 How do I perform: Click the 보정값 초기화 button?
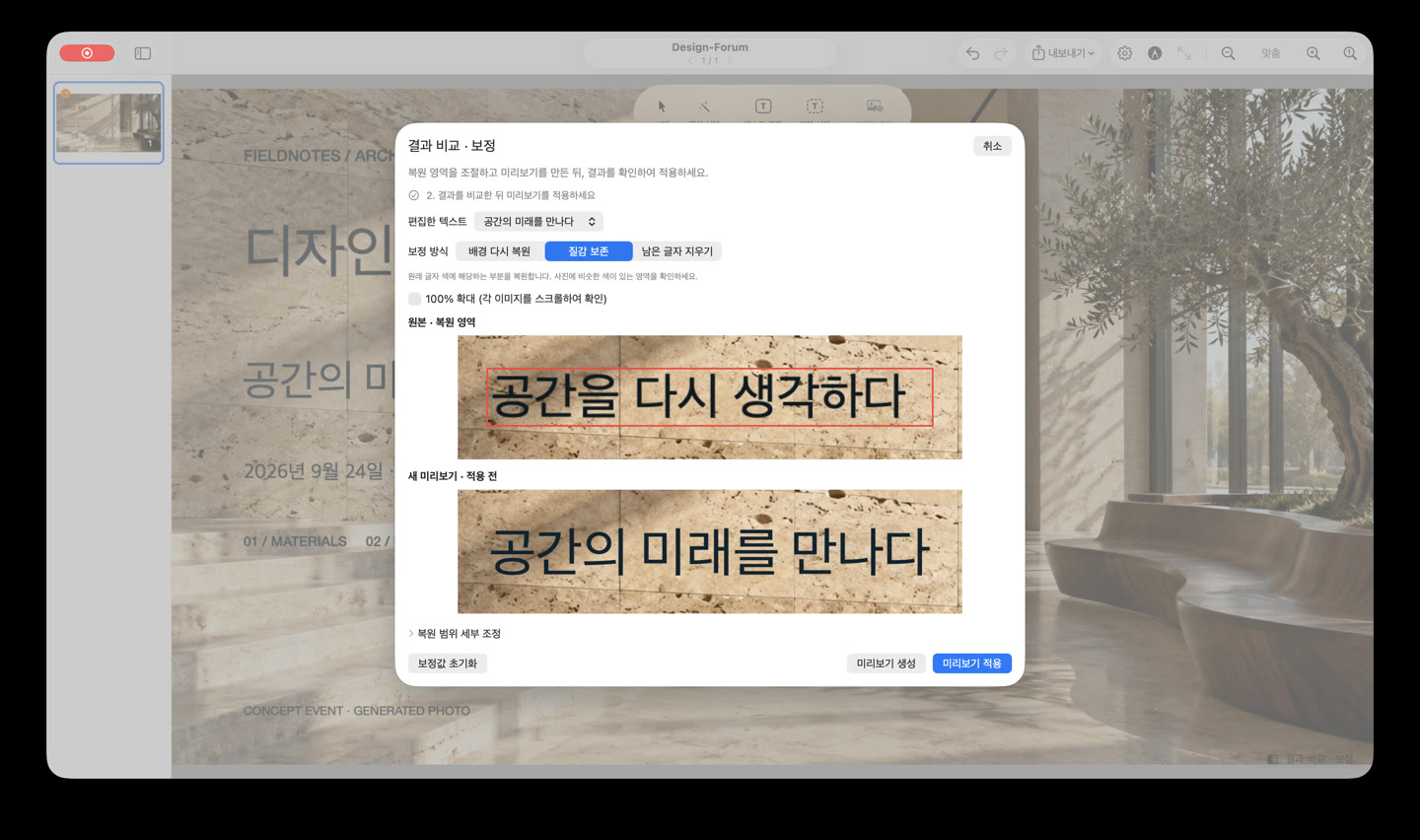[448, 664]
